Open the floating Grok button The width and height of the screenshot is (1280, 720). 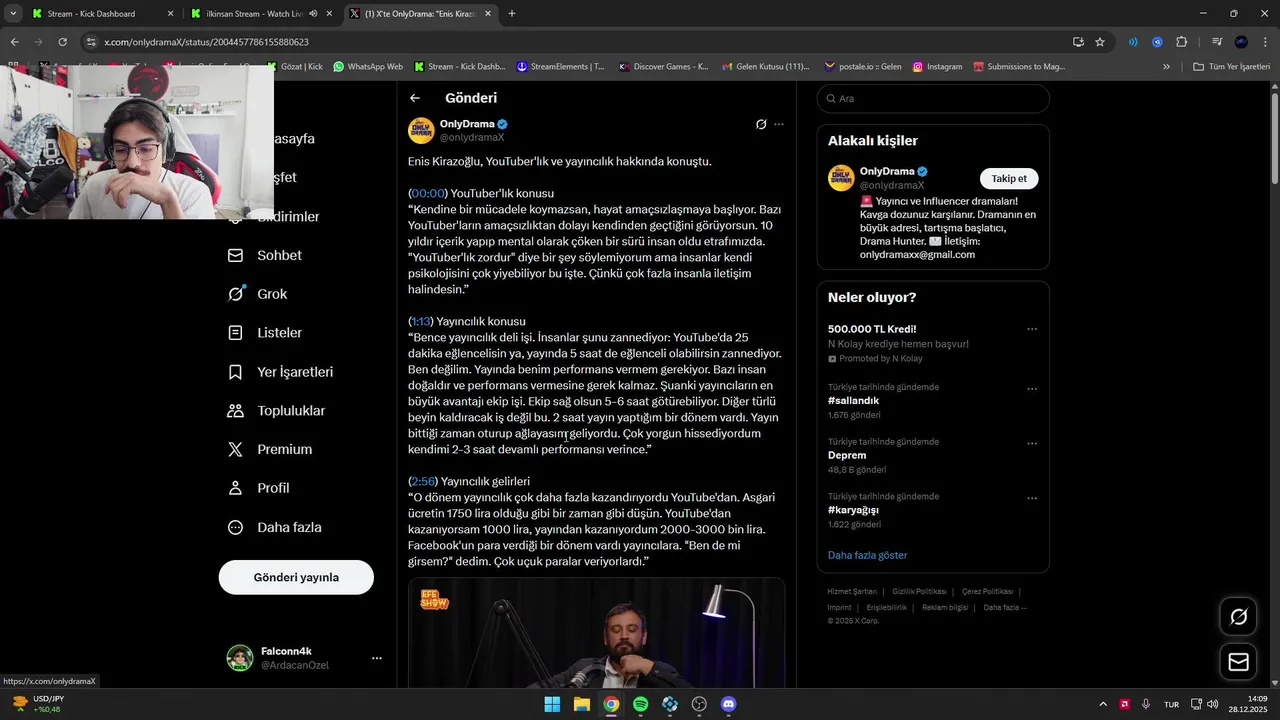point(1238,617)
